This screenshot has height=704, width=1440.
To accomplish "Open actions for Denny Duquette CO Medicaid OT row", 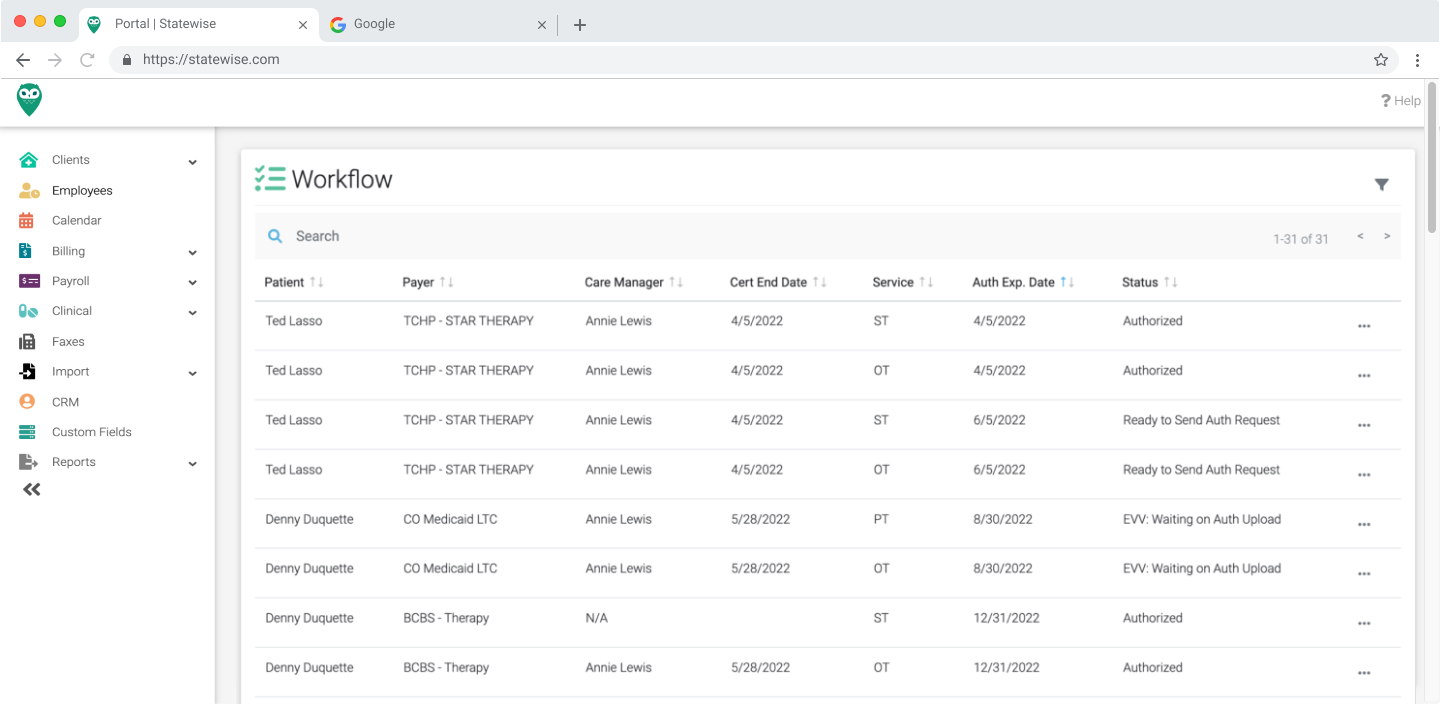I will point(1364,574).
